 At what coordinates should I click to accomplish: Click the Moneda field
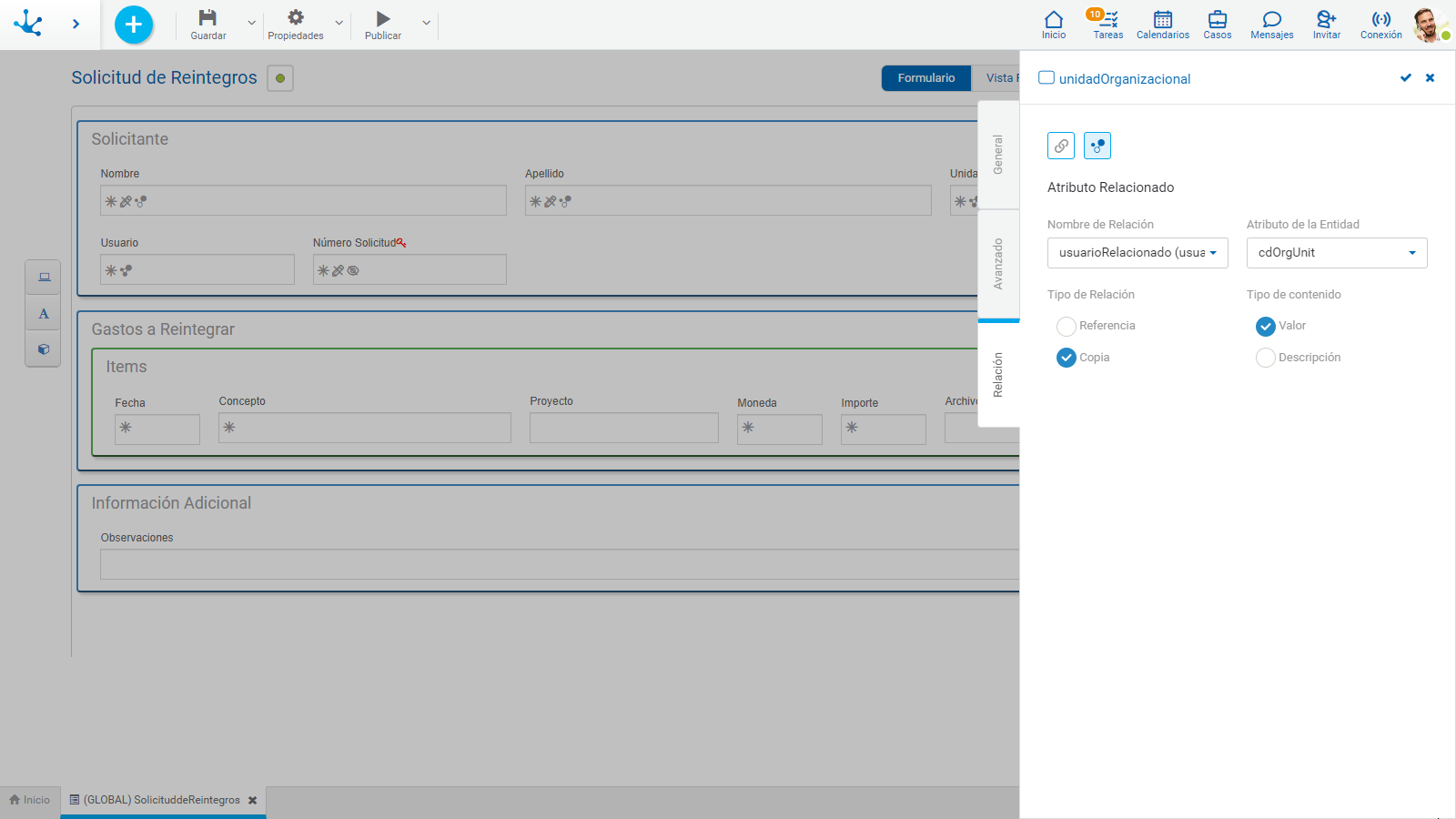pos(780,430)
